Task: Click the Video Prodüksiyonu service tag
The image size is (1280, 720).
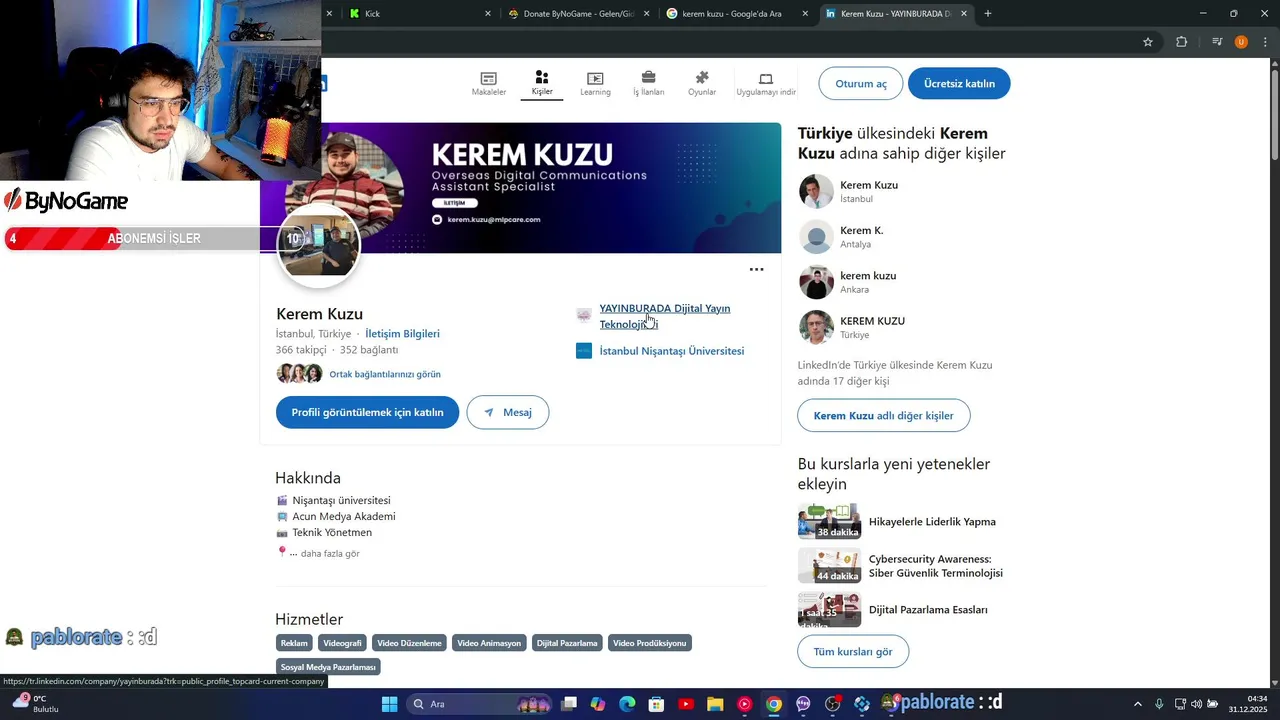Action: (650, 643)
